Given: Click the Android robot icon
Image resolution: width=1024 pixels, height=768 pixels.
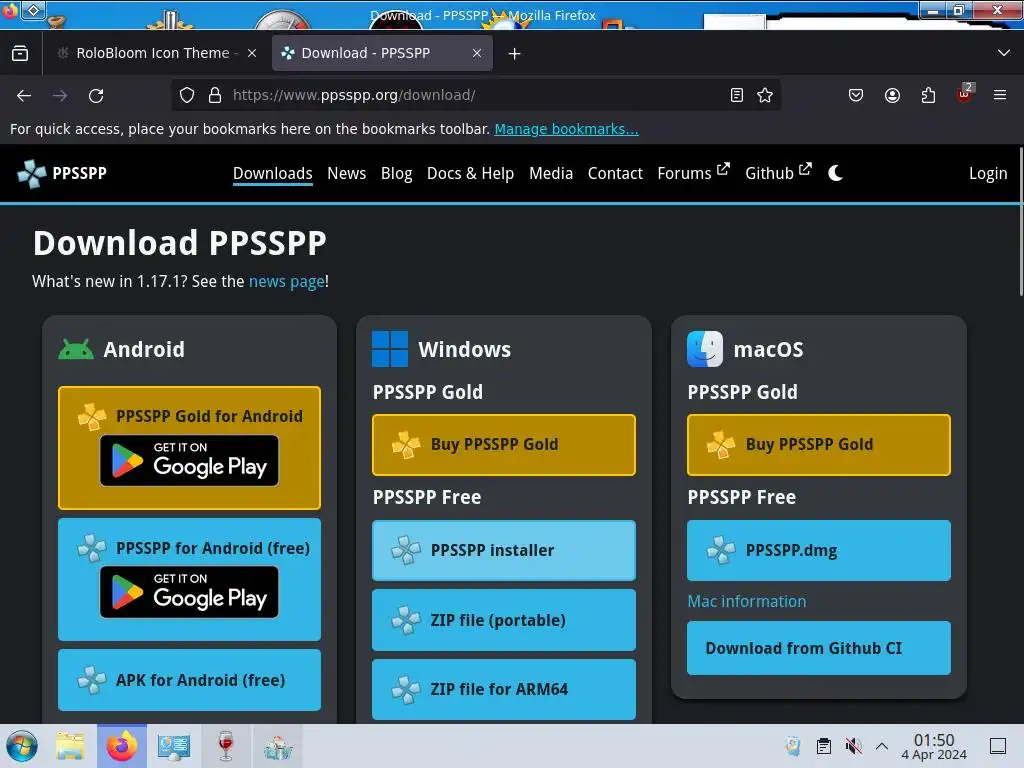Looking at the screenshot, I should (x=76, y=349).
